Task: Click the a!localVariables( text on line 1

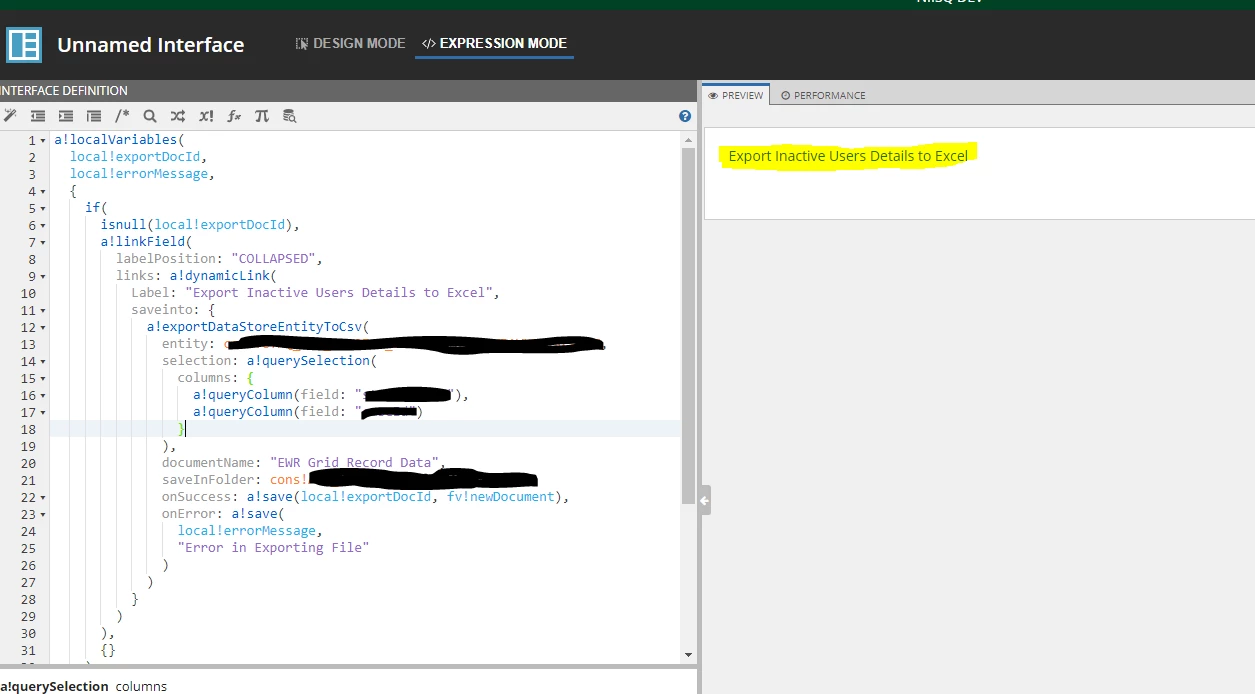Action: click(119, 140)
